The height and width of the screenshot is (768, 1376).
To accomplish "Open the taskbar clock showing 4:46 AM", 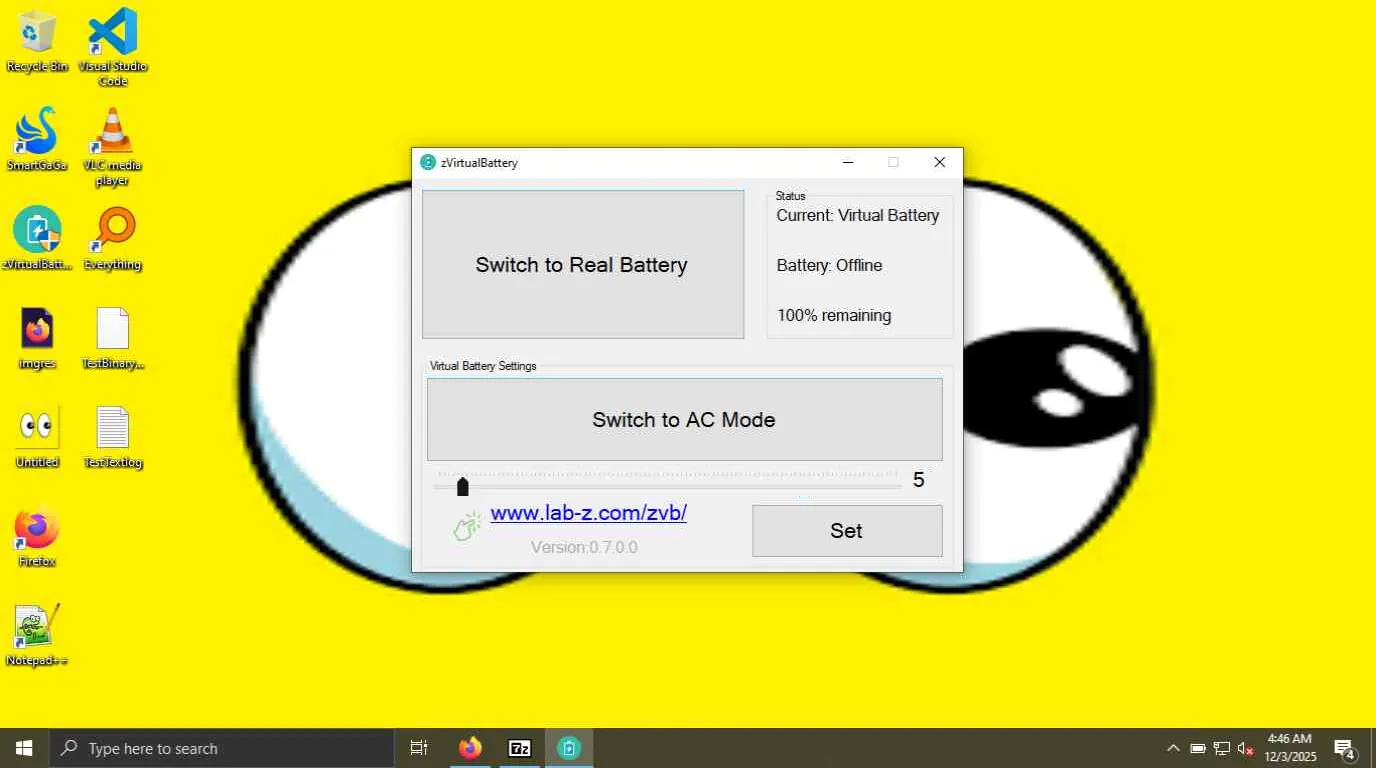I will 1291,748.
